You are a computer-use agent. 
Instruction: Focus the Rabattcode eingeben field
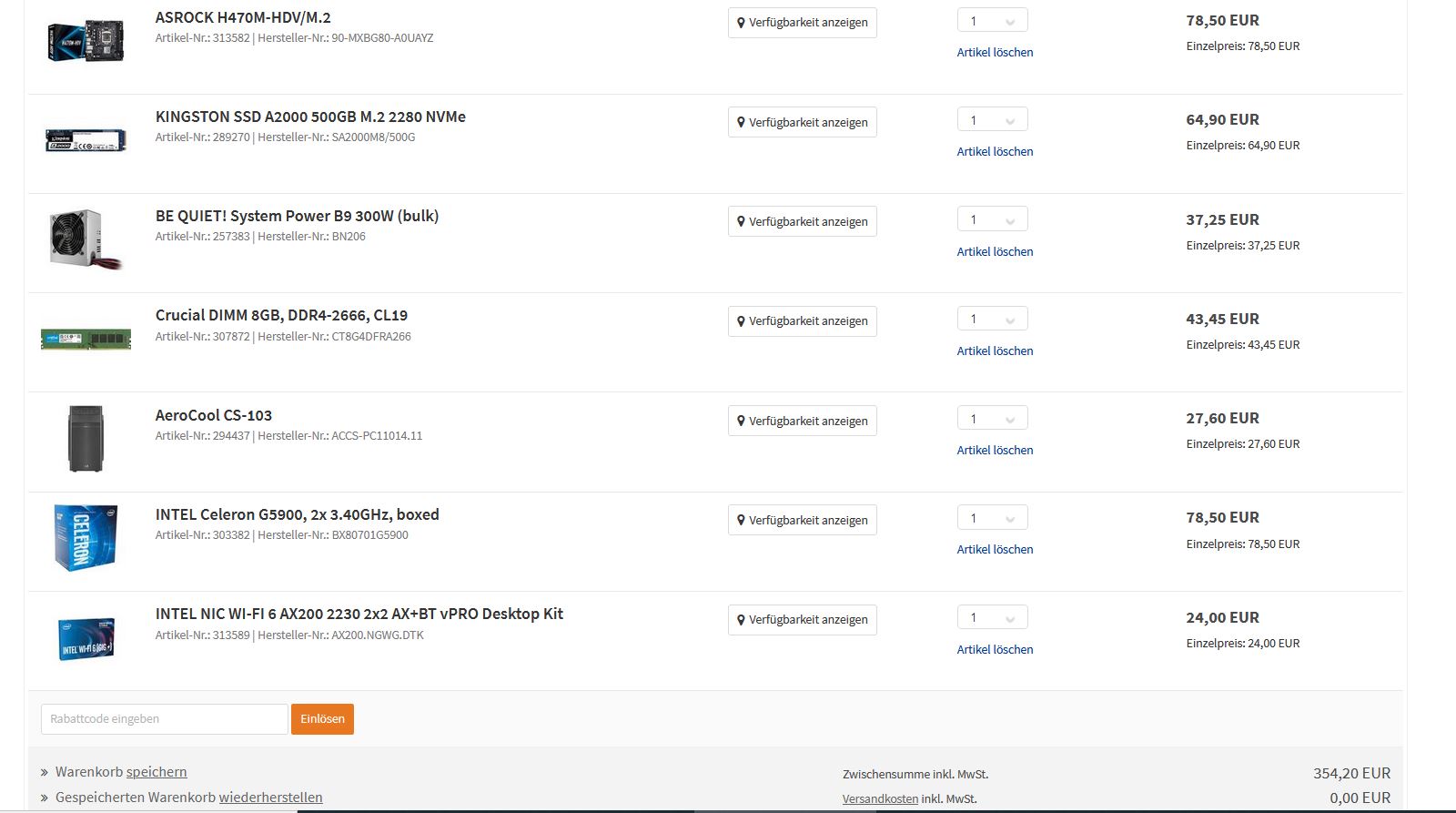tap(165, 719)
